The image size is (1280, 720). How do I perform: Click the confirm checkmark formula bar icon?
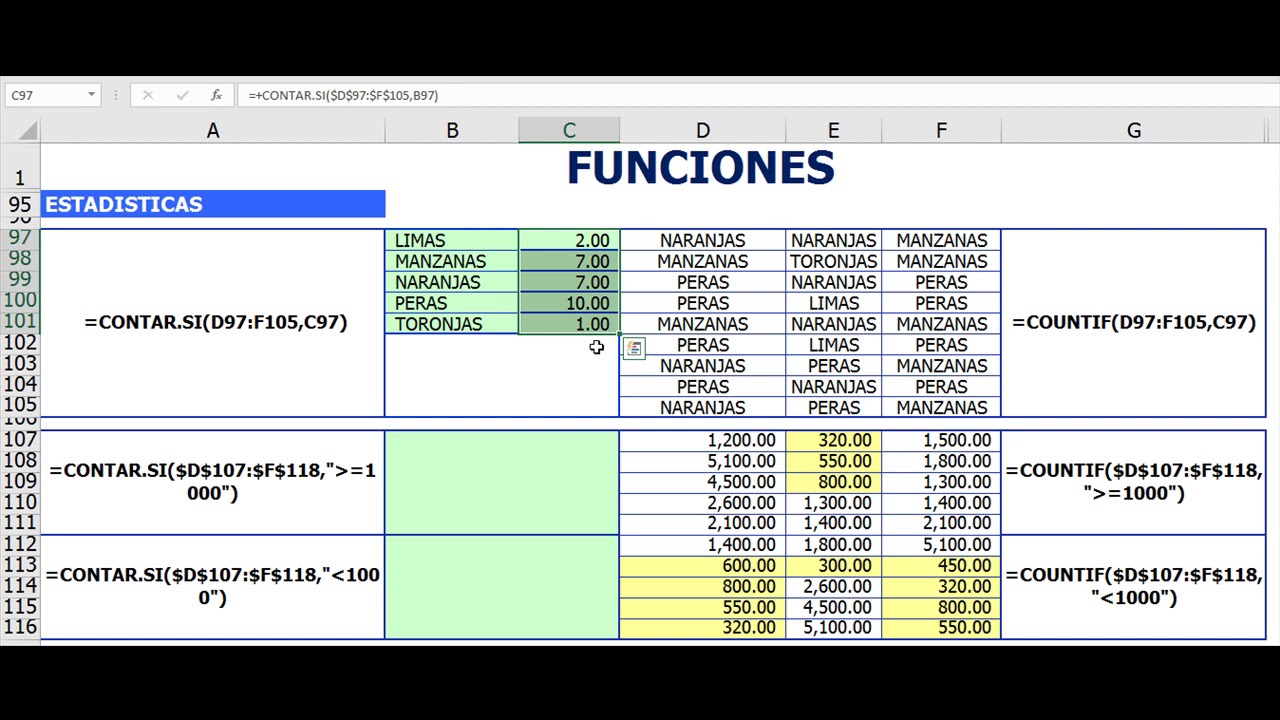coord(182,95)
